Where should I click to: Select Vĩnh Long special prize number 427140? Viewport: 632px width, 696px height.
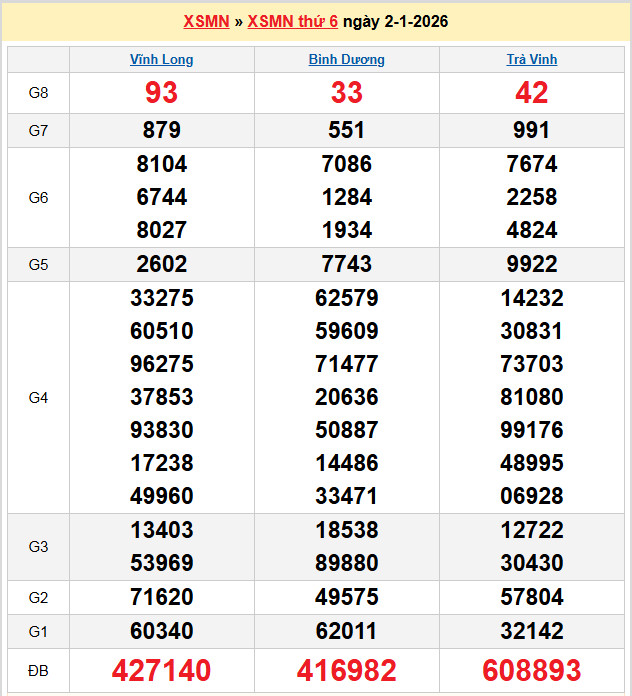click(161, 670)
